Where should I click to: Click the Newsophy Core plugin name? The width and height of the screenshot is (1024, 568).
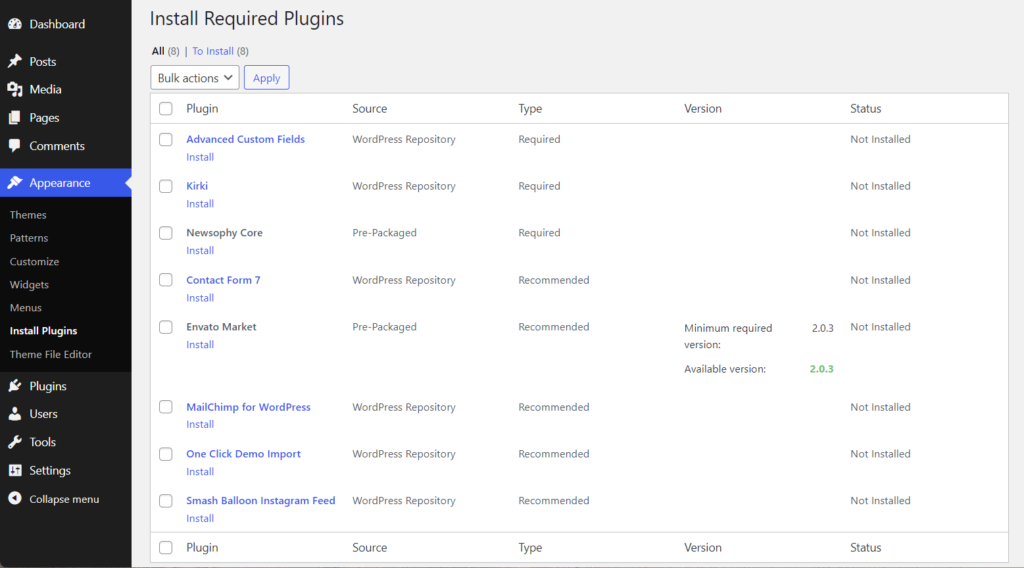pos(224,233)
